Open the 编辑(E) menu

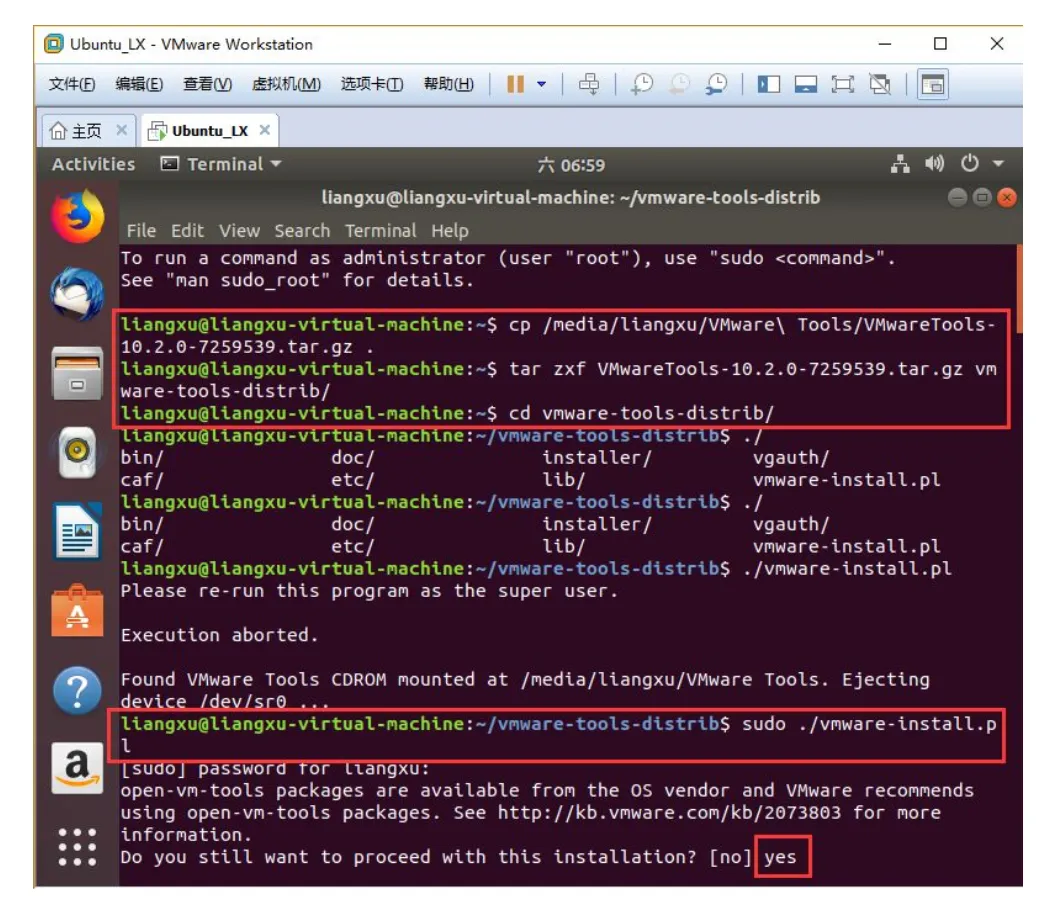[139, 84]
